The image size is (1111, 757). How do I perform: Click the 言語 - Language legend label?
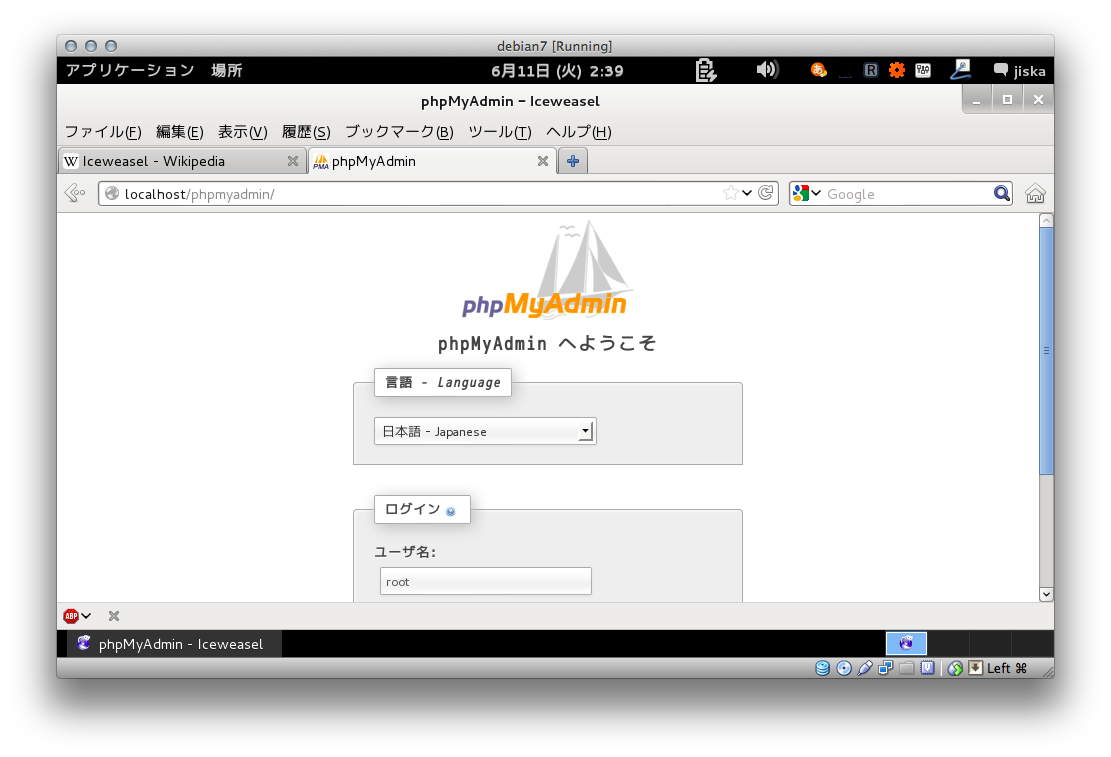(443, 382)
